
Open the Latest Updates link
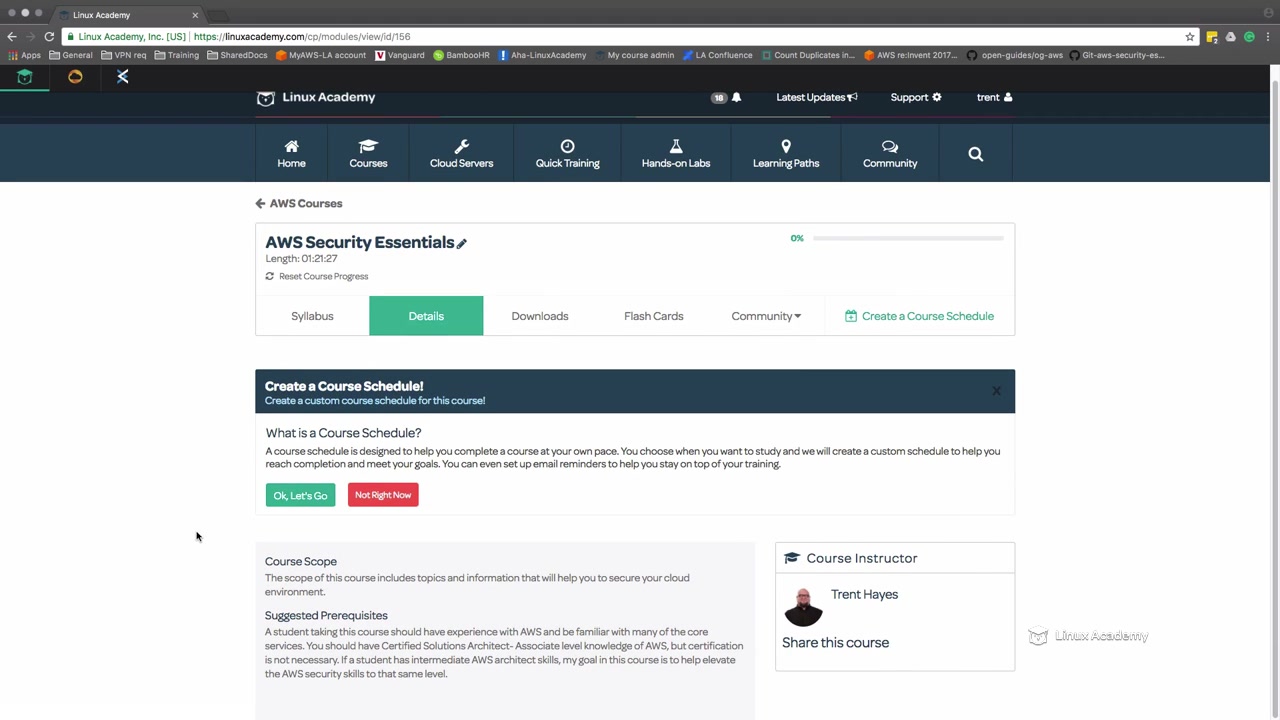pyautogui.click(x=811, y=97)
